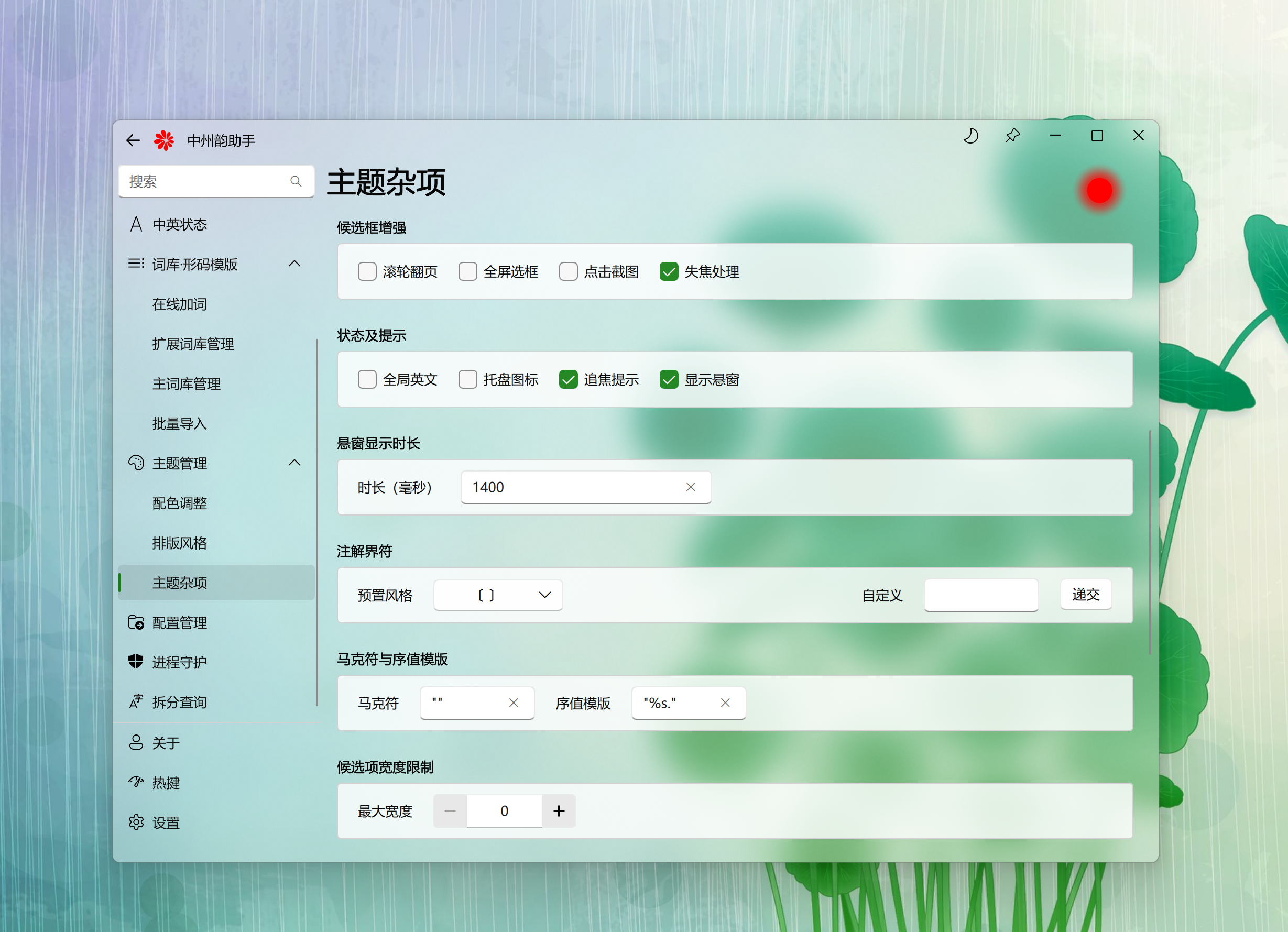Increase 最大宽度 with plus button

coord(559,811)
